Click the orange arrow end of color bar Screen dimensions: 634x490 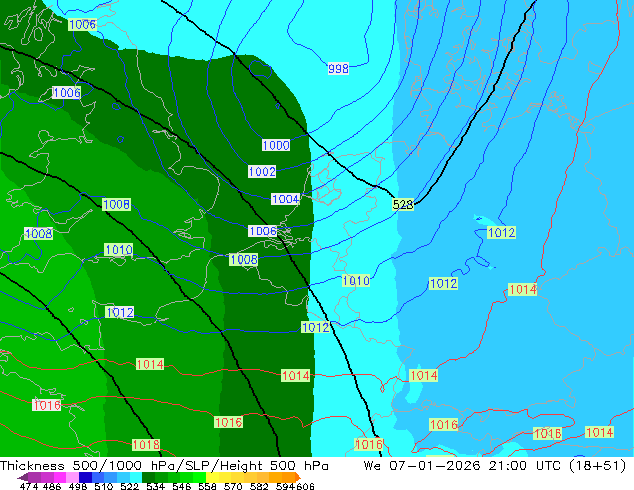[x=298, y=477]
